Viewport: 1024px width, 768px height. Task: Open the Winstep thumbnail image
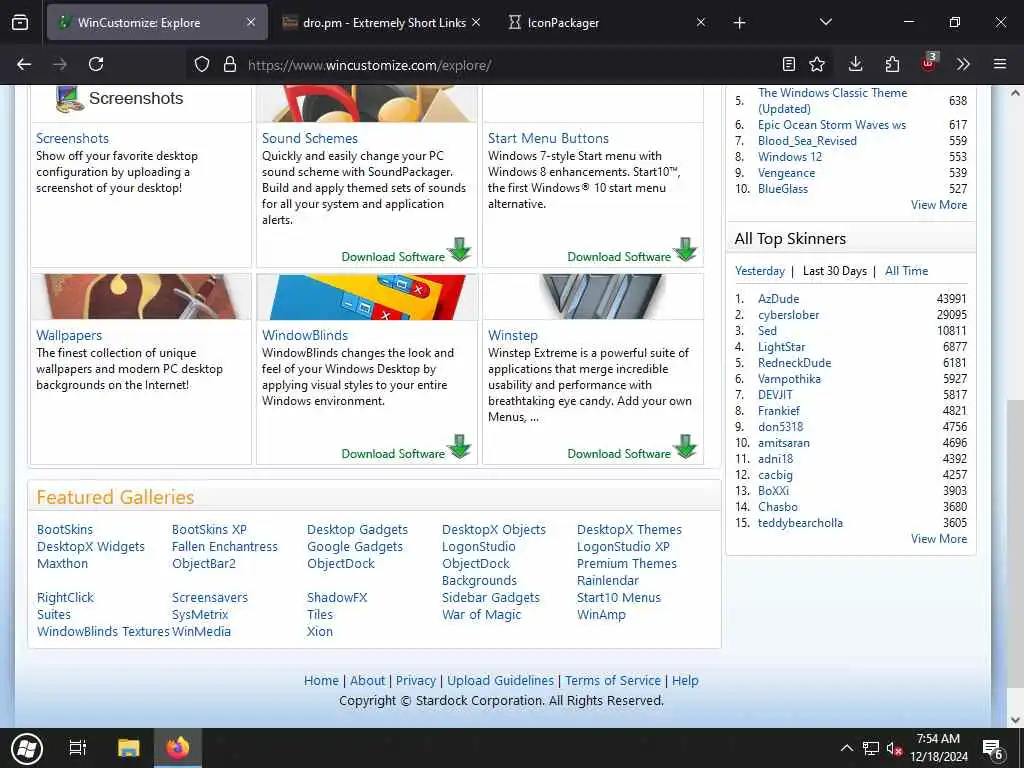click(x=593, y=296)
